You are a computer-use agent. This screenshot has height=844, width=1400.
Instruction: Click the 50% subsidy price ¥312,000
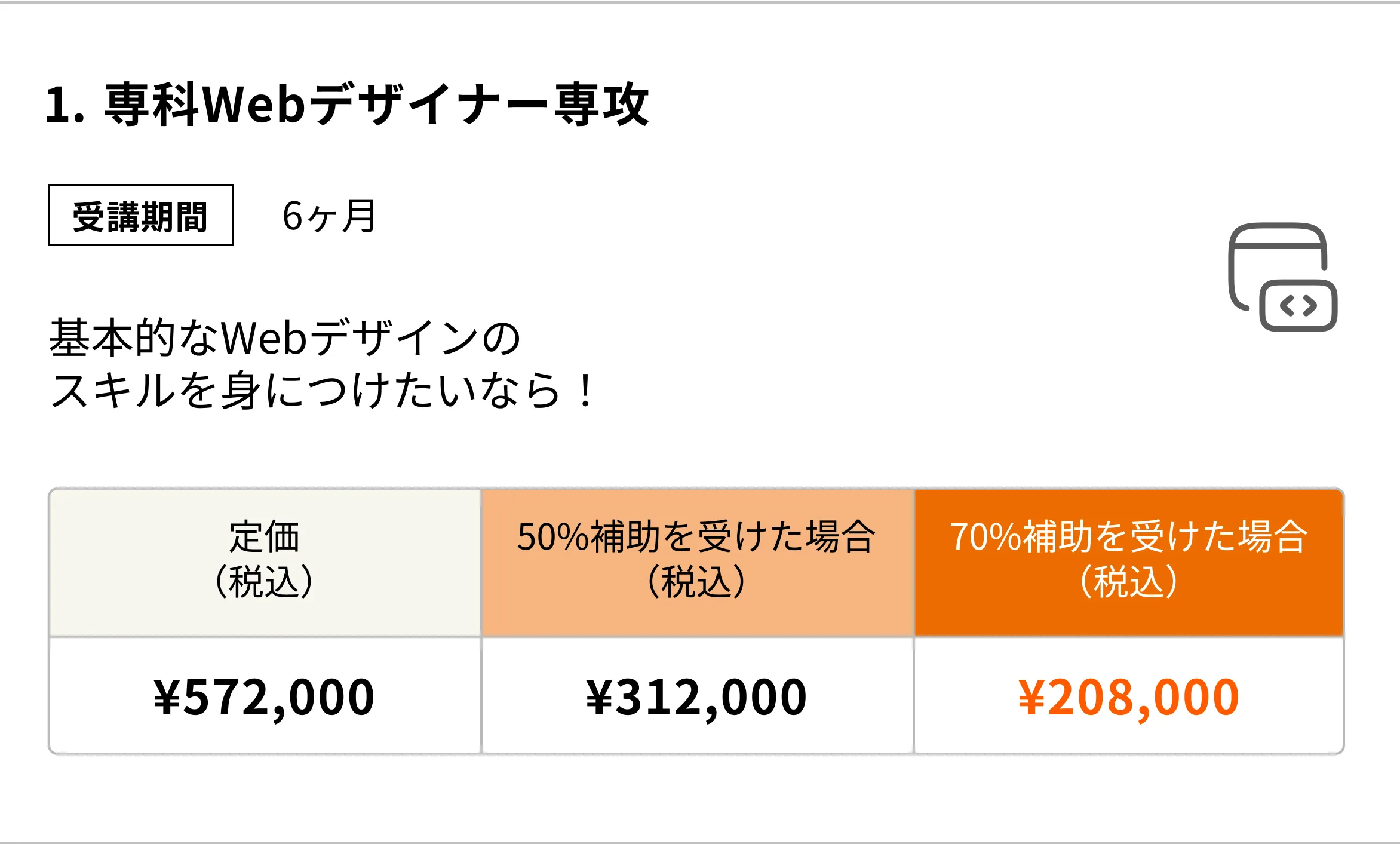[x=696, y=697]
